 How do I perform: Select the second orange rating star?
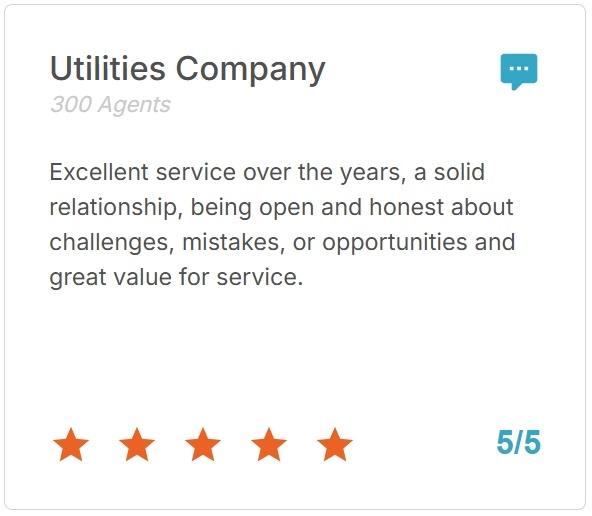[x=137, y=444]
